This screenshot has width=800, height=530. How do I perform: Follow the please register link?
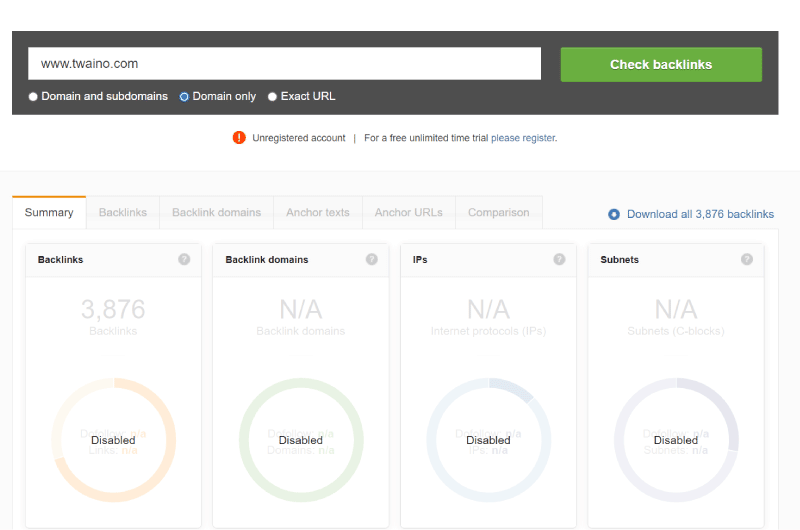pyautogui.click(x=523, y=138)
